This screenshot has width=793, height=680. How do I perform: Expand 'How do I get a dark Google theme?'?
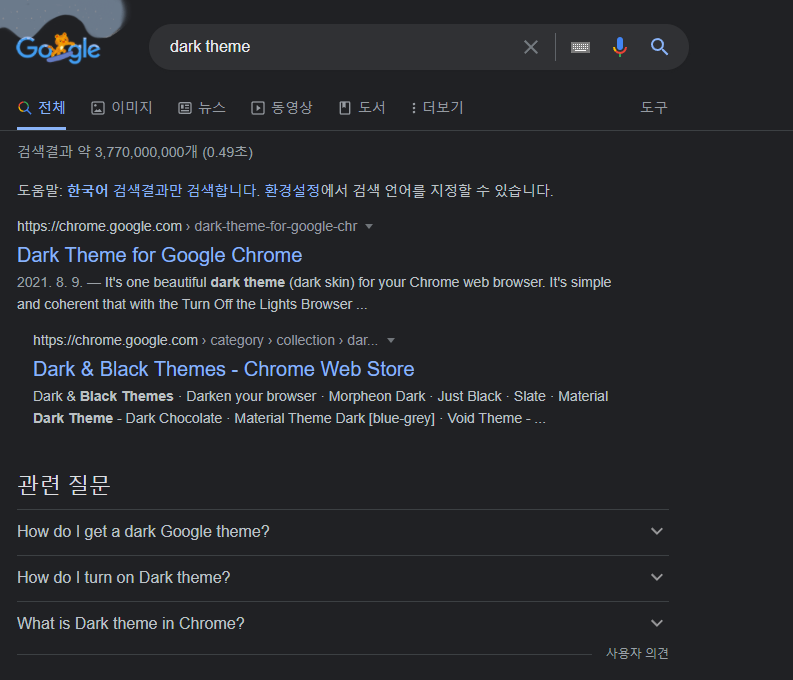tap(343, 532)
